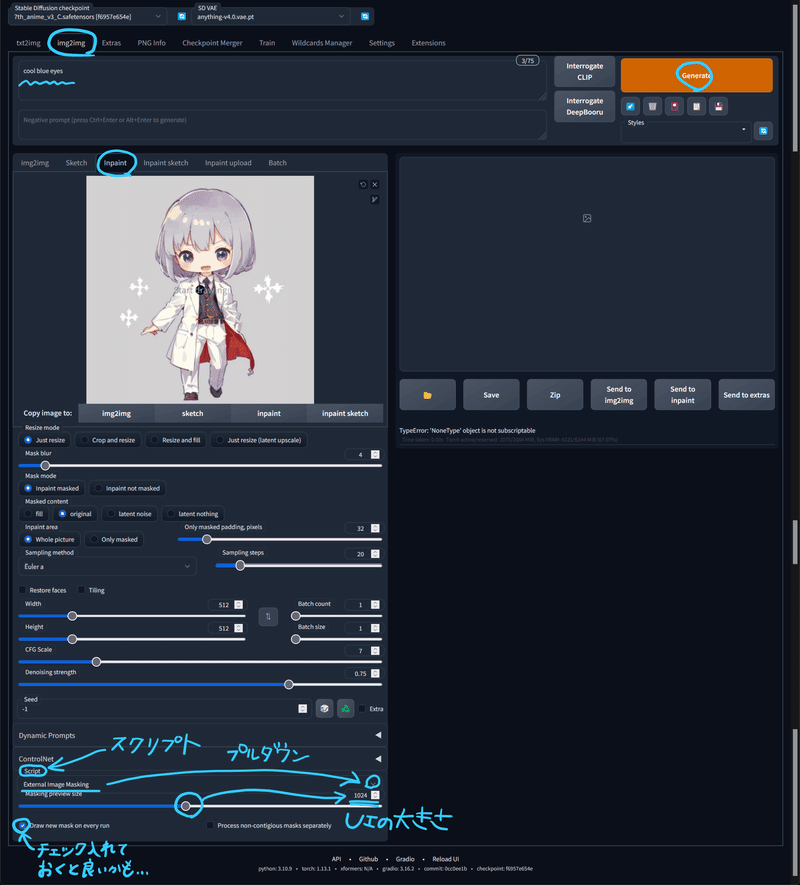The width and height of the screenshot is (800, 885).
Task: Click the blue arrow icon under Generate
Action: tap(630, 106)
